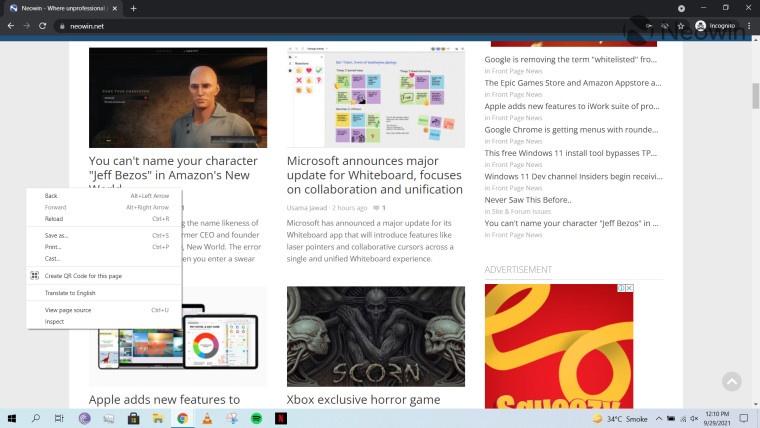
Task: Select Back in the context menu
Action: pos(104,196)
